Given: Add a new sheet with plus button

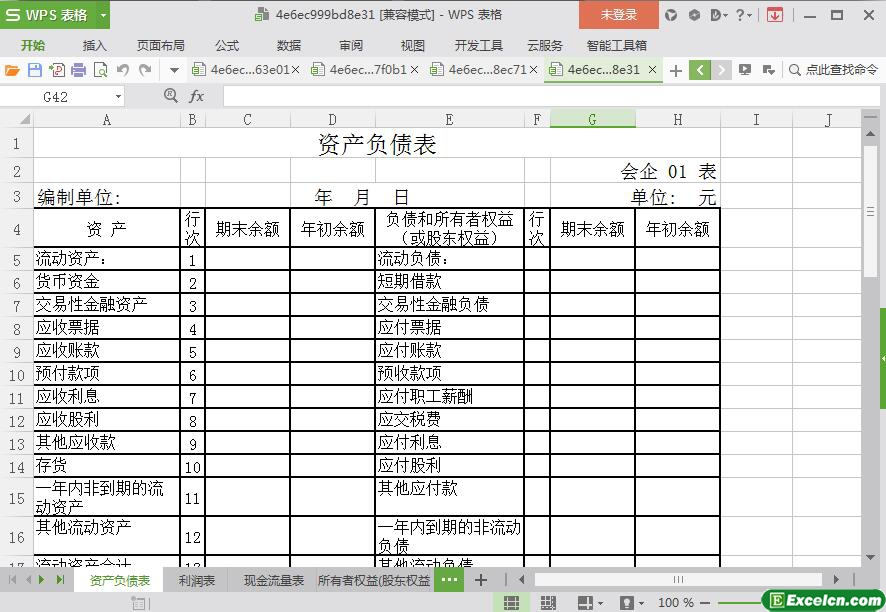Looking at the screenshot, I should 481,580.
